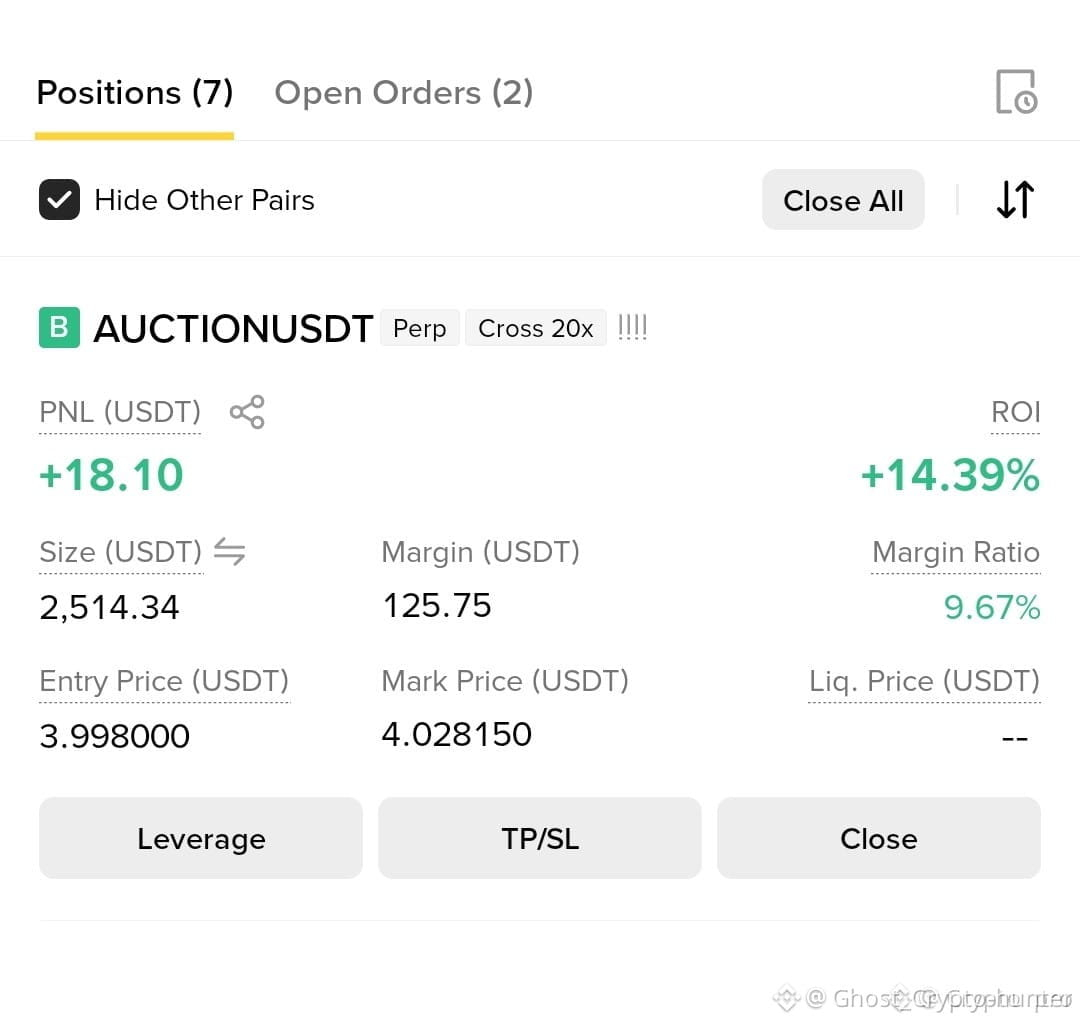The height and width of the screenshot is (1023, 1080).
Task: Tap the sort positions arrows icon
Action: click(1015, 200)
